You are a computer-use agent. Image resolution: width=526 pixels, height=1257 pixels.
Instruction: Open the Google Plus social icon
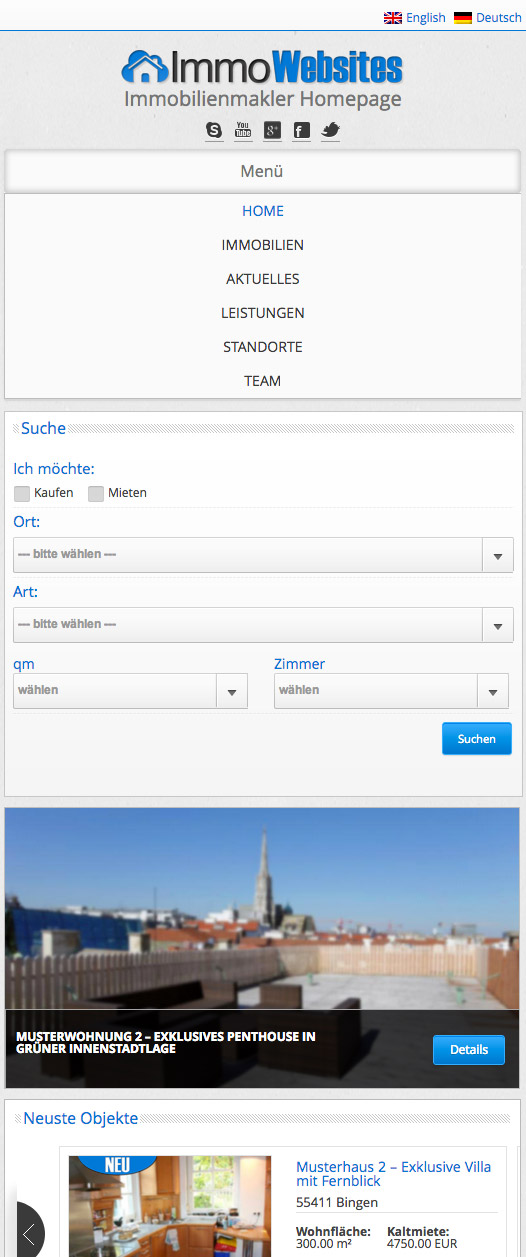click(272, 130)
